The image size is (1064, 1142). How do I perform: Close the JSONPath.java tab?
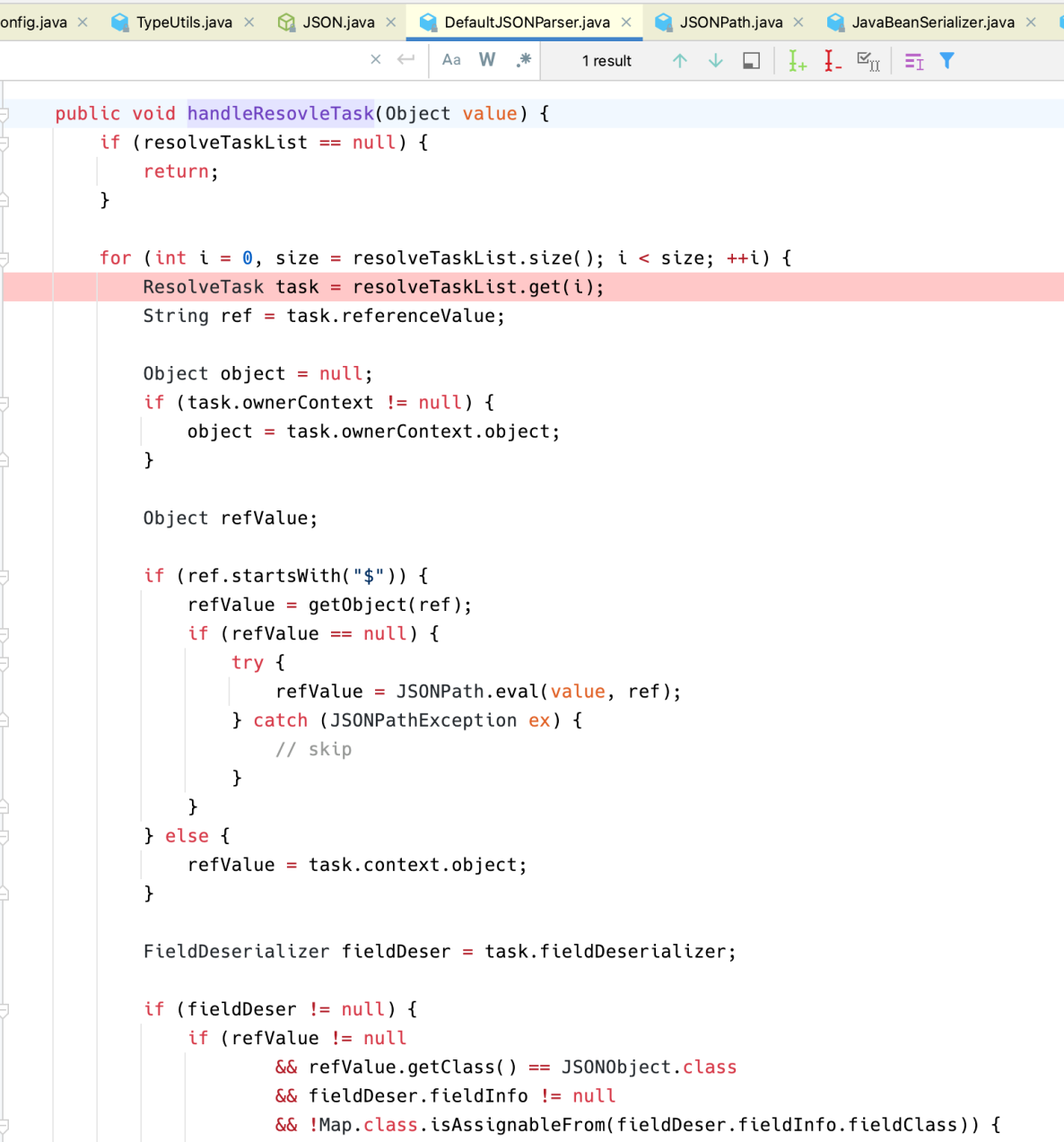coord(798,22)
